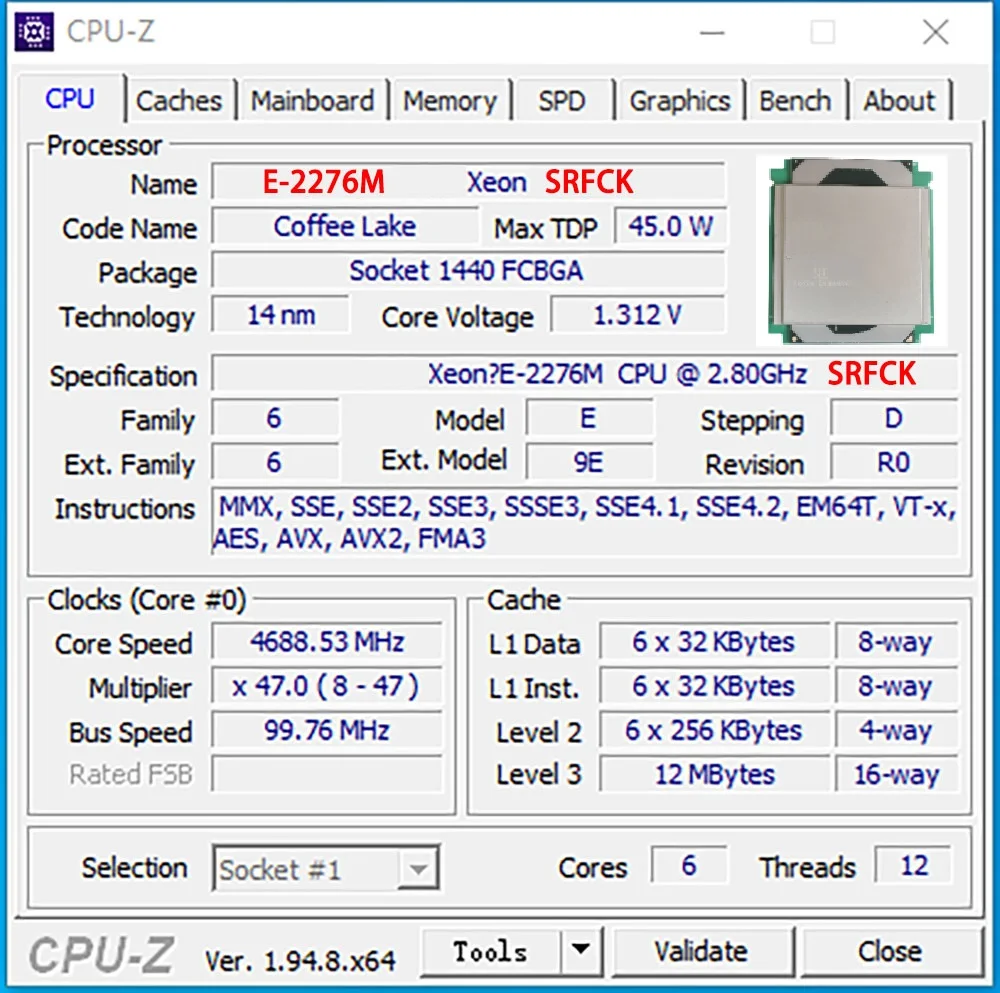This screenshot has height=993, width=1000.
Task: Click the Core Speed value field
Action: (326, 642)
